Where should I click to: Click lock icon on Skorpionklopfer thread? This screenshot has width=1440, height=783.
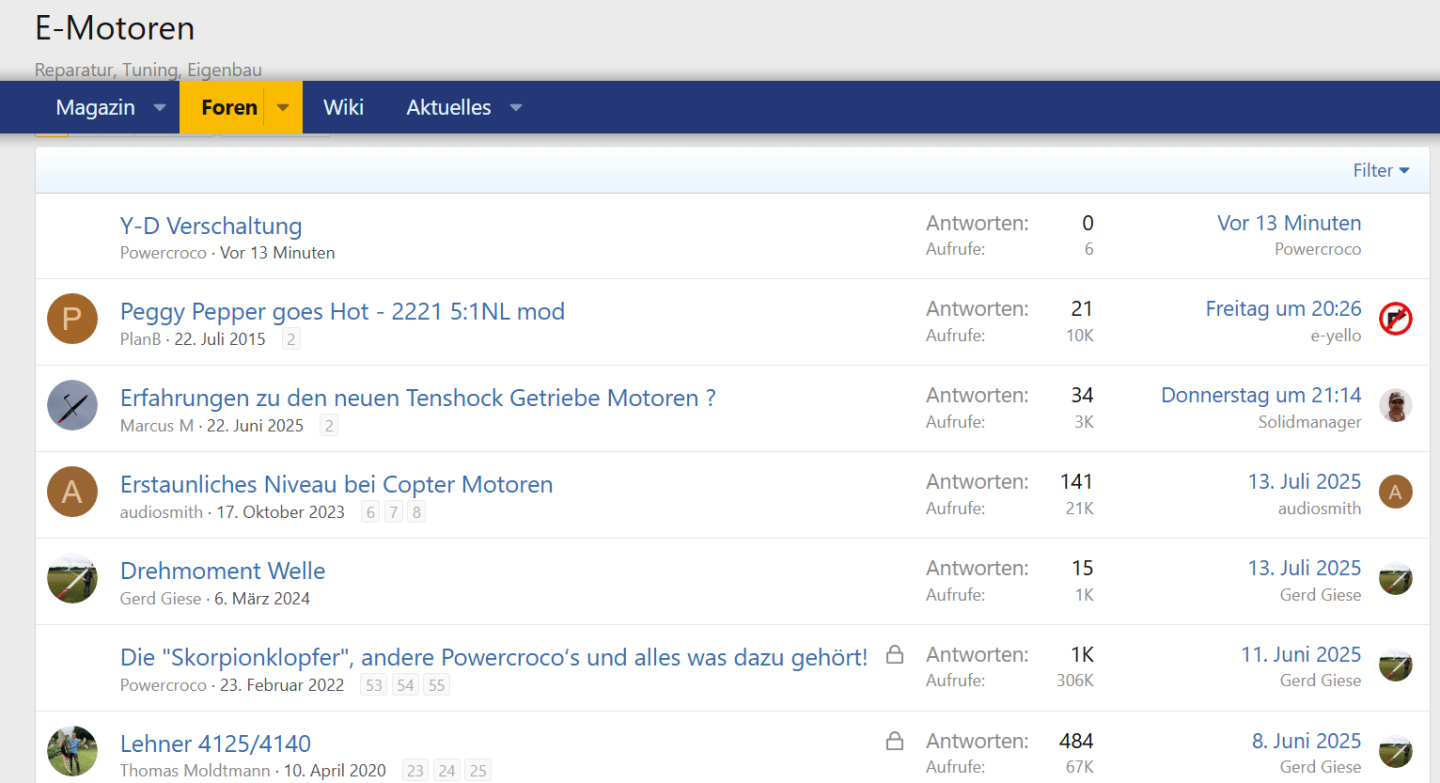[895, 655]
